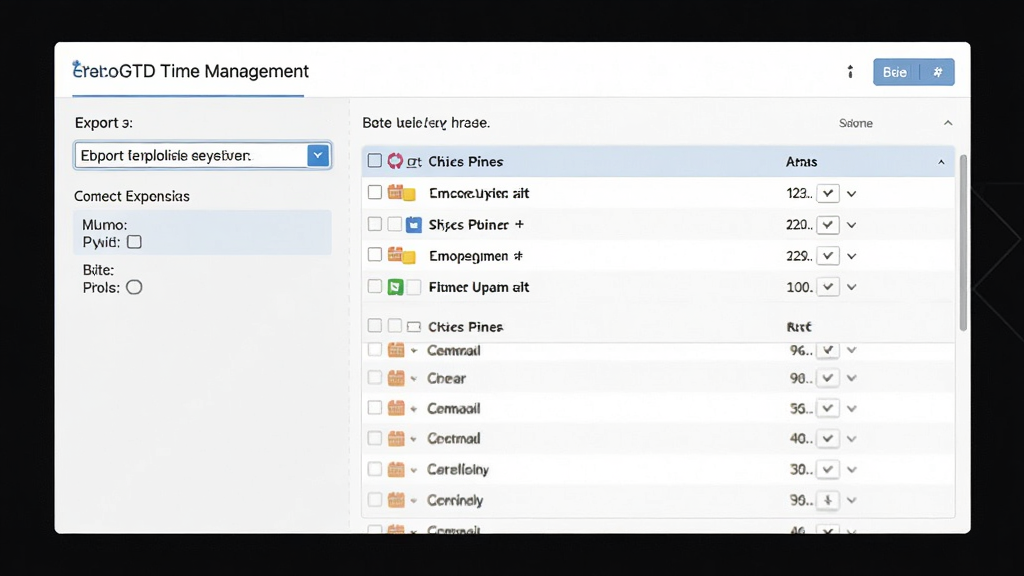Viewport: 1024px width, 576px height.
Task: Click the green icon in Flimer Upam ait row
Action: point(395,287)
